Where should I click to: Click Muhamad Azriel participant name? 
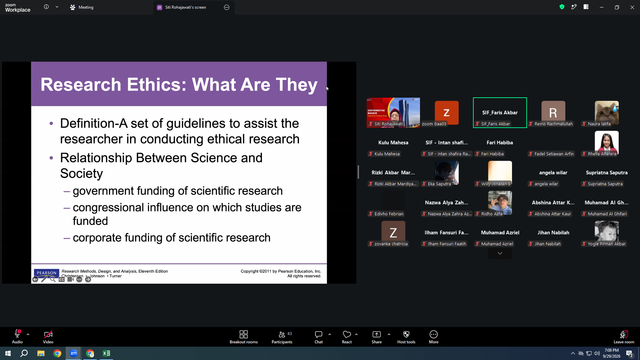500,233
